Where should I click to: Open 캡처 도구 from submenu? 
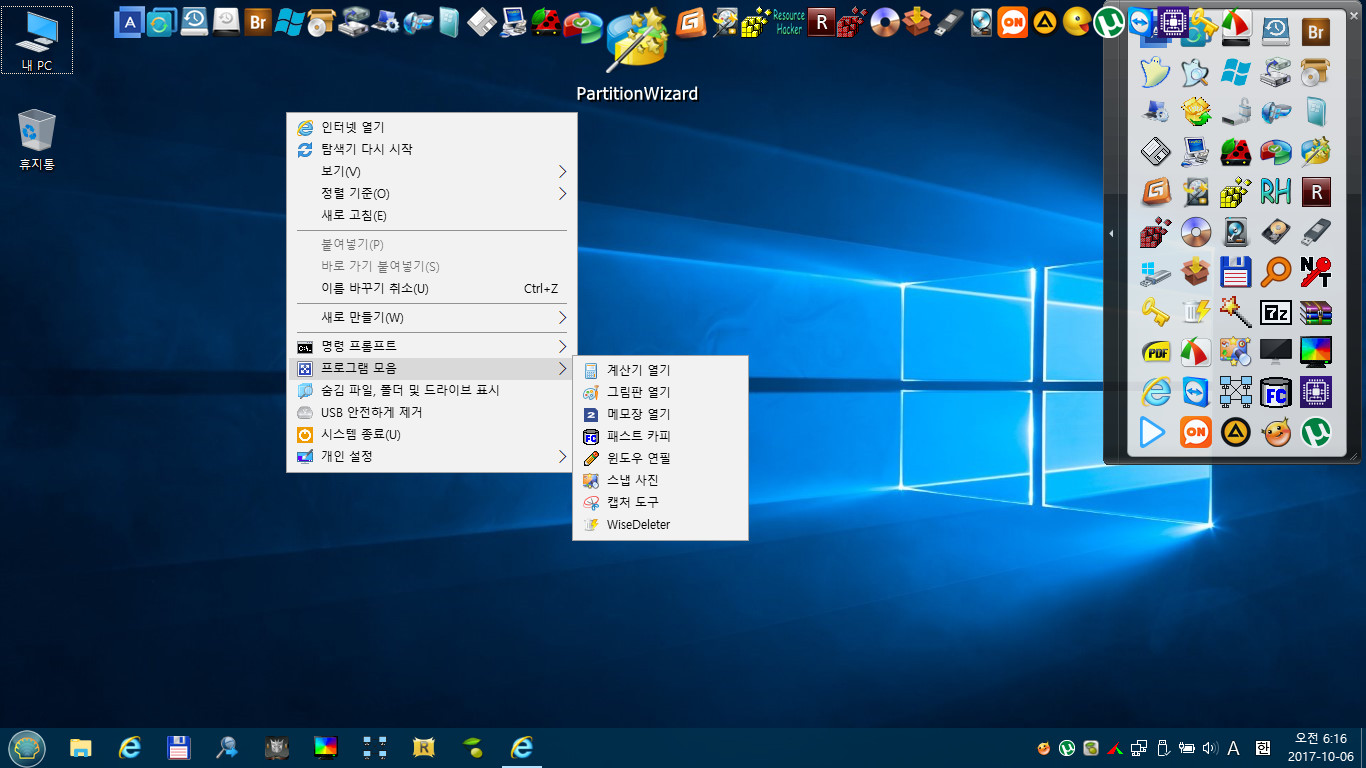tap(660, 502)
